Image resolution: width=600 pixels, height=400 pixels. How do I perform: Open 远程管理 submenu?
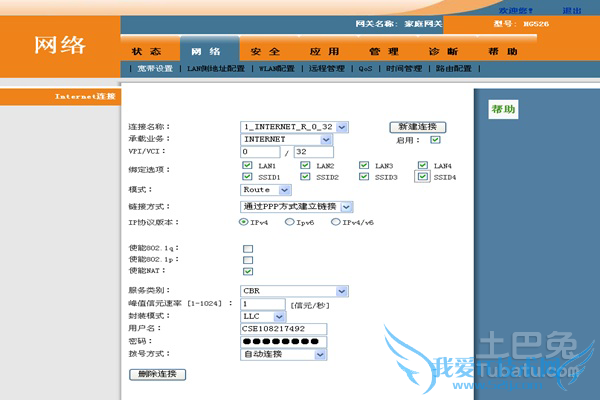pyautogui.click(x=327, y=69)
